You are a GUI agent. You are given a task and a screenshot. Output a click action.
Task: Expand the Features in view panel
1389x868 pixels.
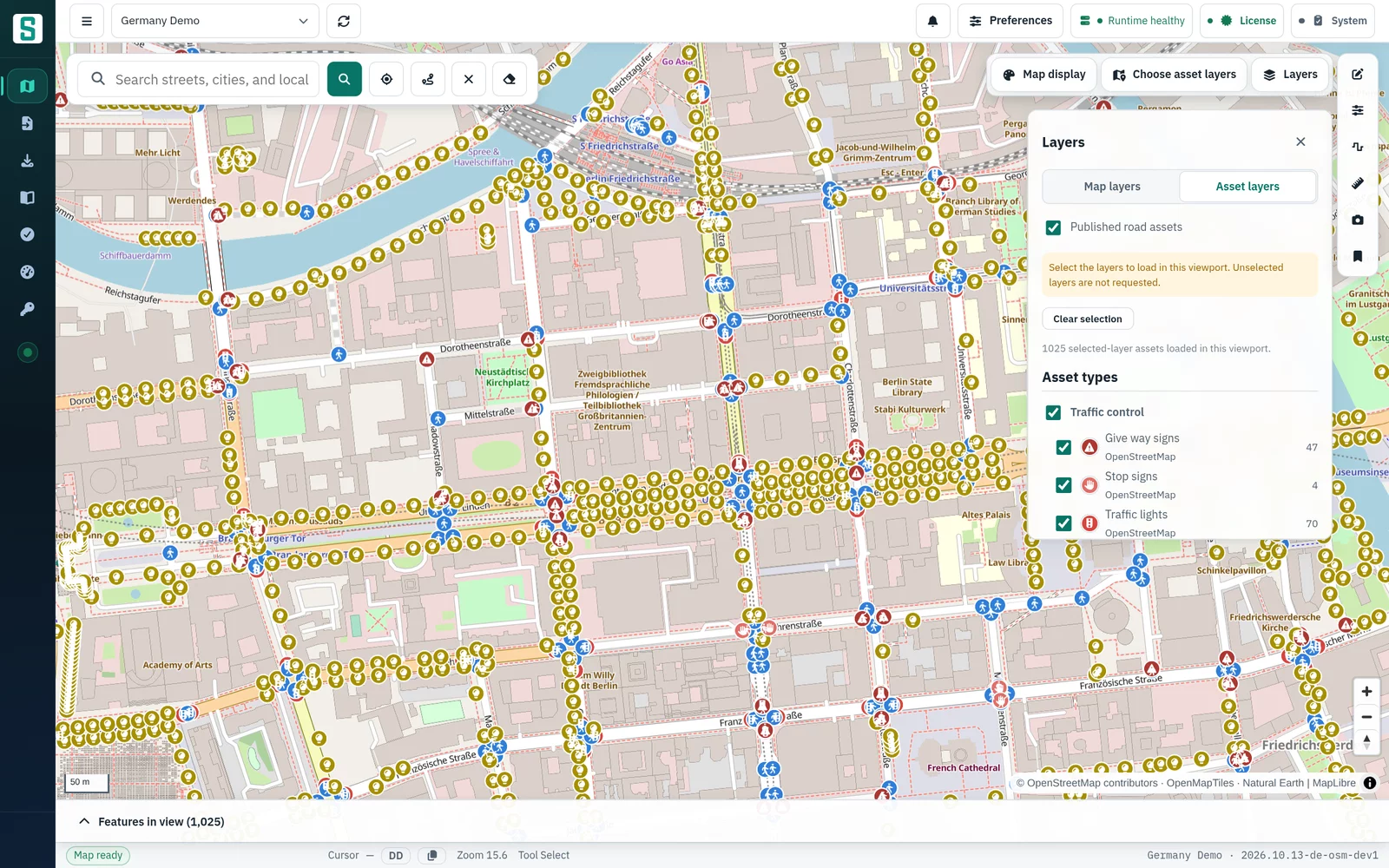tap(152, 821)
